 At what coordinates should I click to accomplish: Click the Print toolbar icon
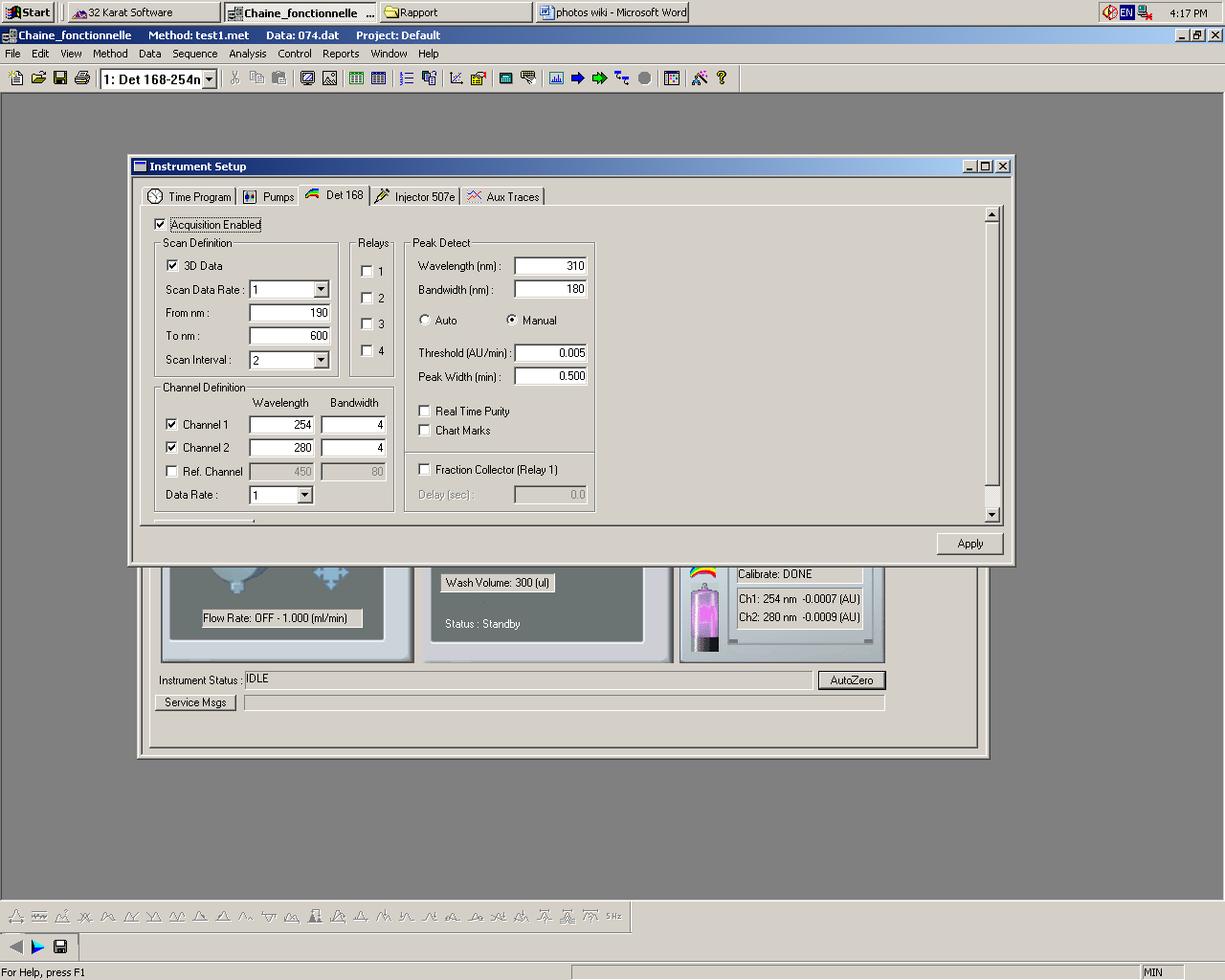(82, 78)
